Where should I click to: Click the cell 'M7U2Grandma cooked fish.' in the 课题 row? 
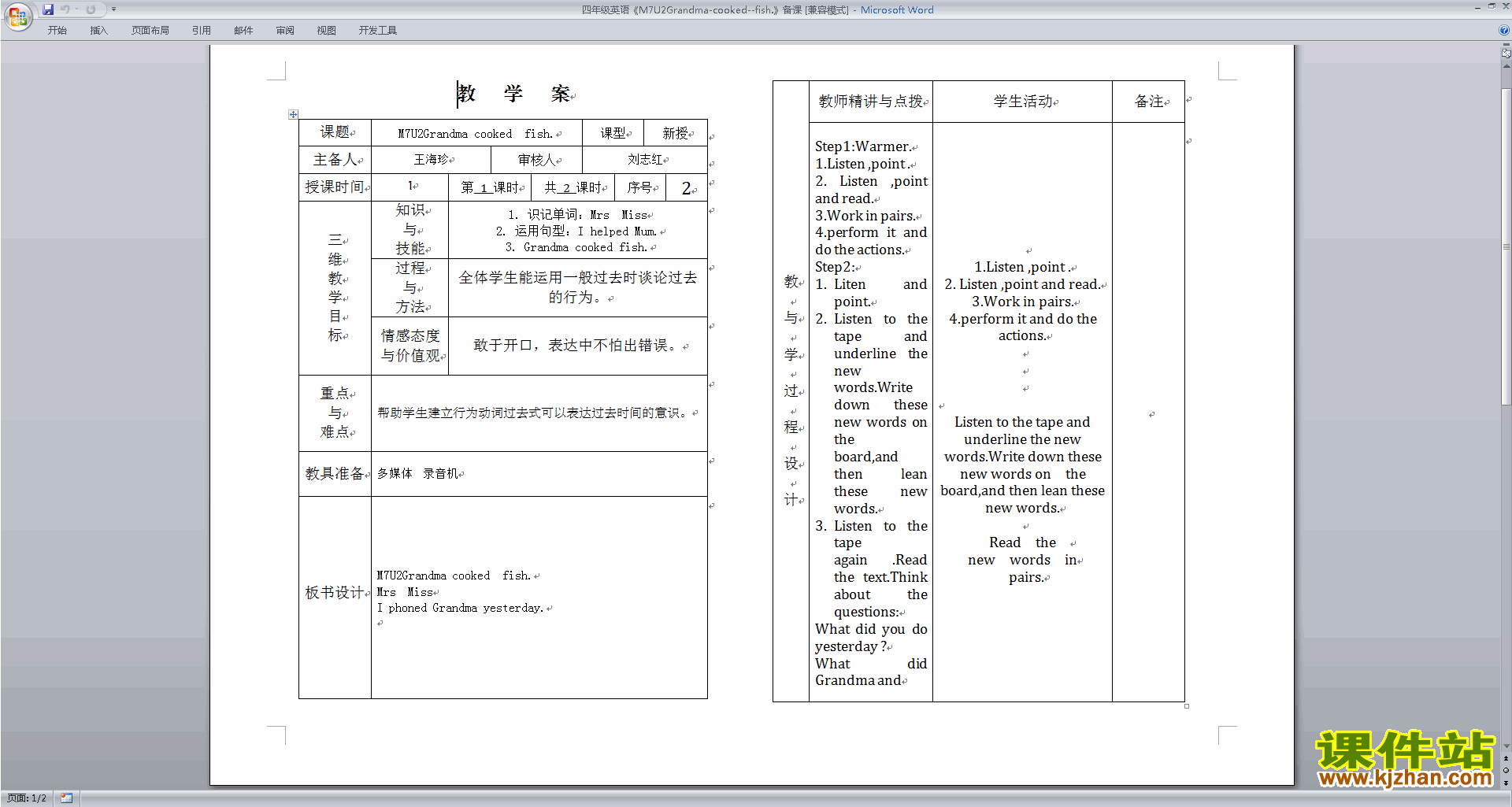coord(476,134)
